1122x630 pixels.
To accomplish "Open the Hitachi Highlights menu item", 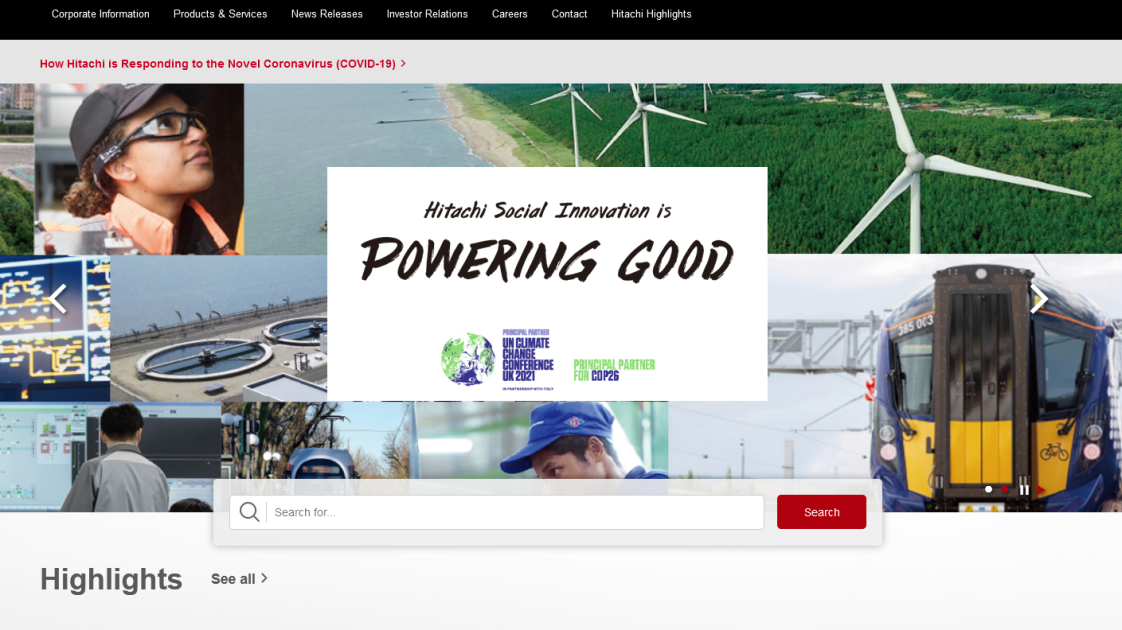I will 651,14.
